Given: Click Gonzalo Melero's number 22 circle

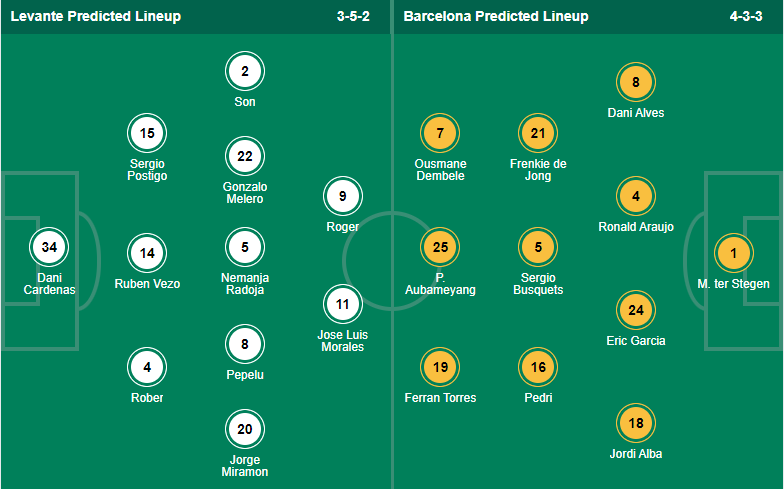Looking at the screenshot, I should pyautogui.click(x=244, y=156).
